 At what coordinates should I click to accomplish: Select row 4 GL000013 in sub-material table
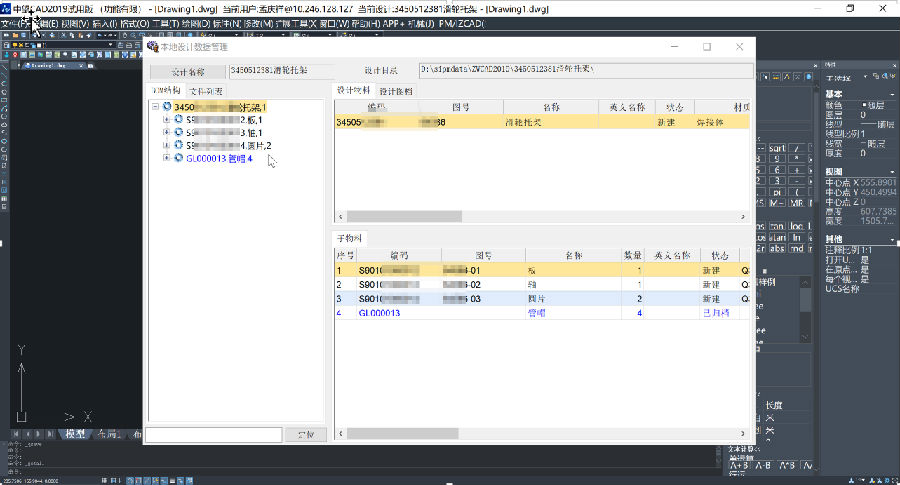pos(380,313)
